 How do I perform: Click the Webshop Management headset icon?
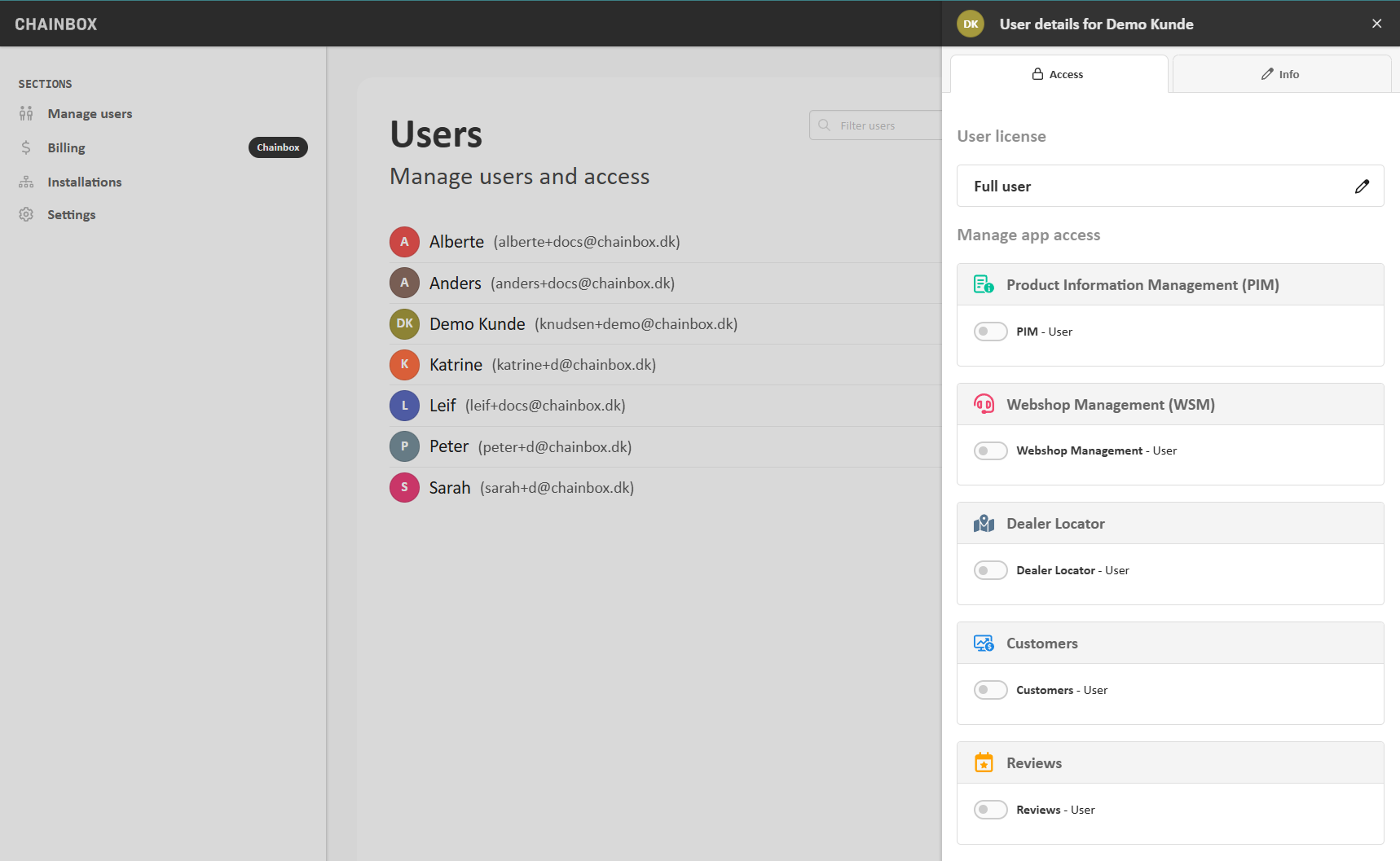pos(984,404)
